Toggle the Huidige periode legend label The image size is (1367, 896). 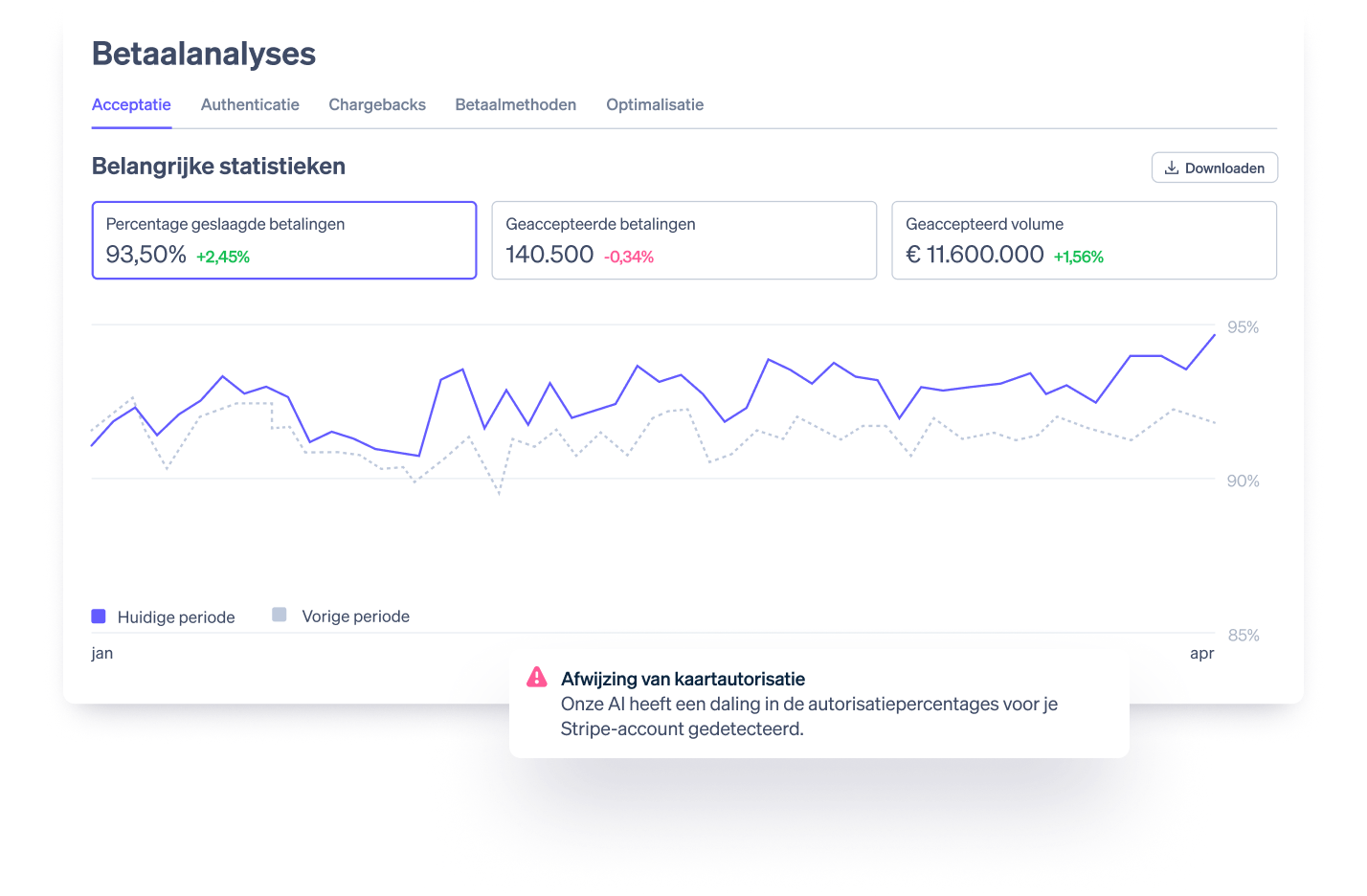click(176, 617)
